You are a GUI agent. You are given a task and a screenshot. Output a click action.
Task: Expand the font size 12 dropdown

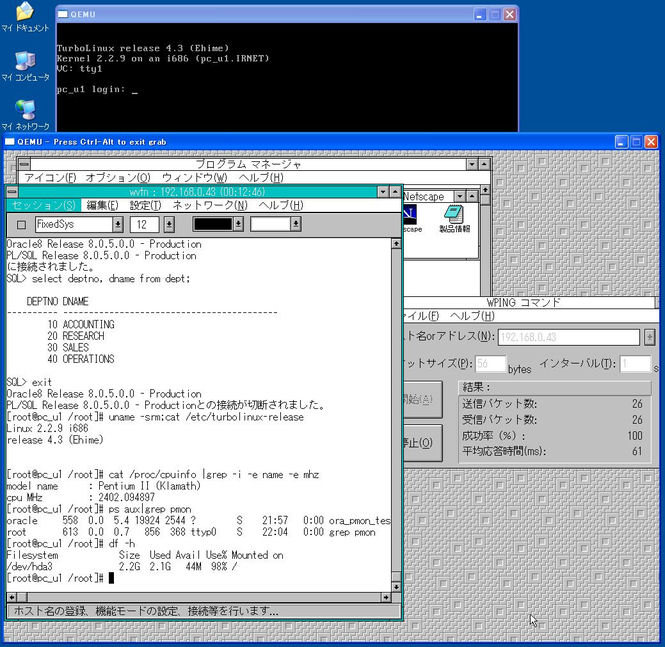click(169, 224)
